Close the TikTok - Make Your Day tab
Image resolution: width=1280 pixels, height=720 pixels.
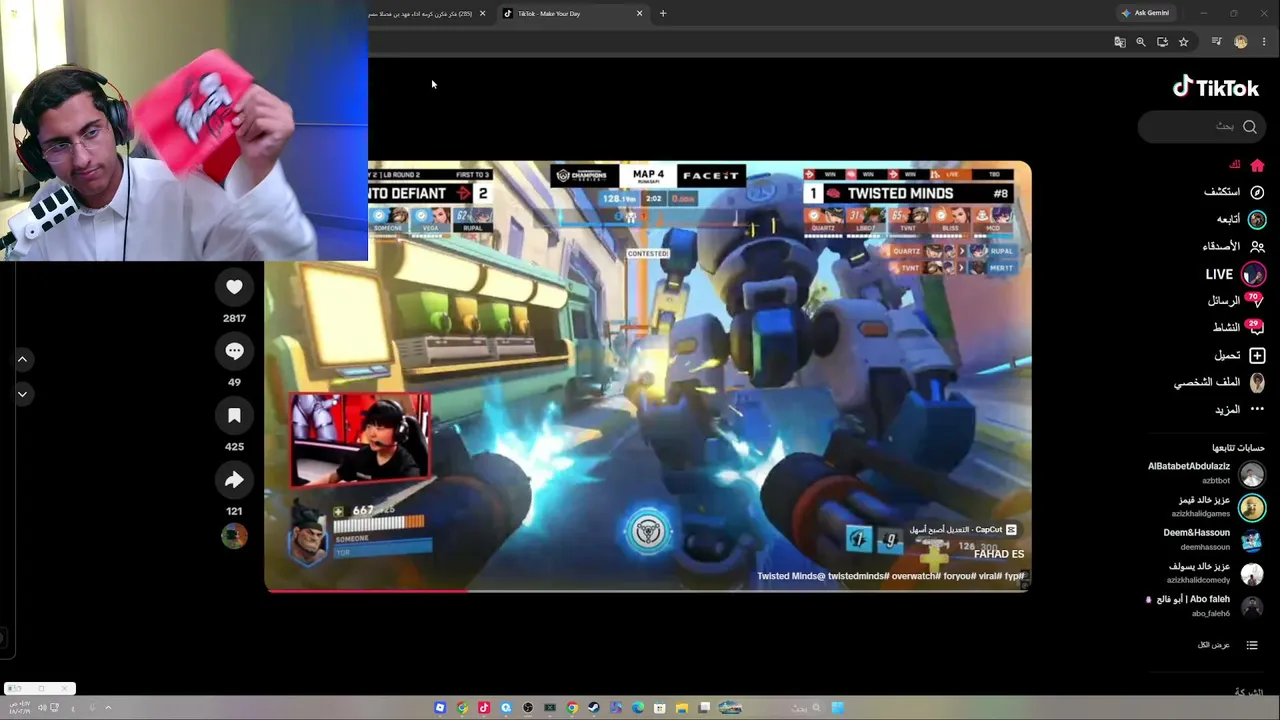pyautogui.click(x=640, y=14)
